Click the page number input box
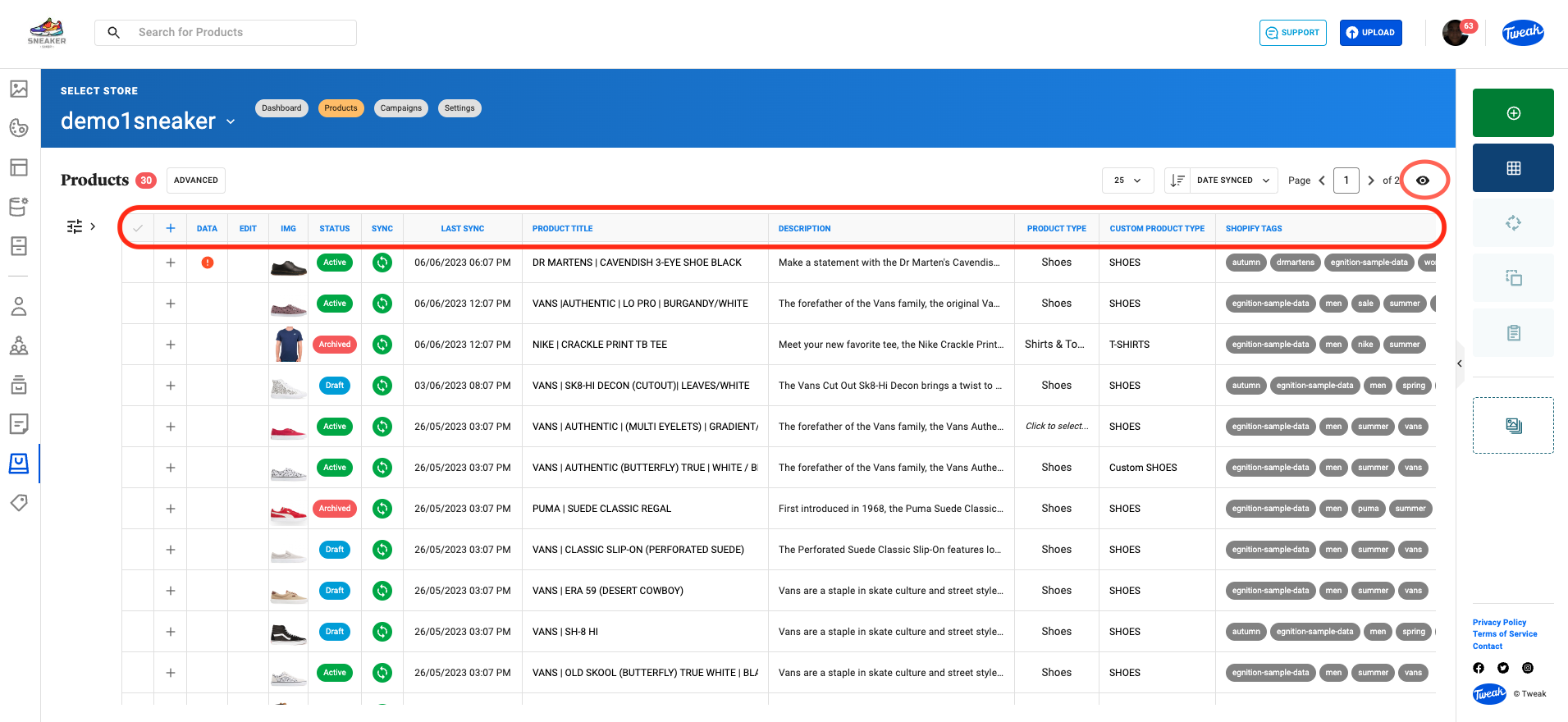Image resolution: width=1568 pixels, height=722 pixels. click(x=1346, y=180)
